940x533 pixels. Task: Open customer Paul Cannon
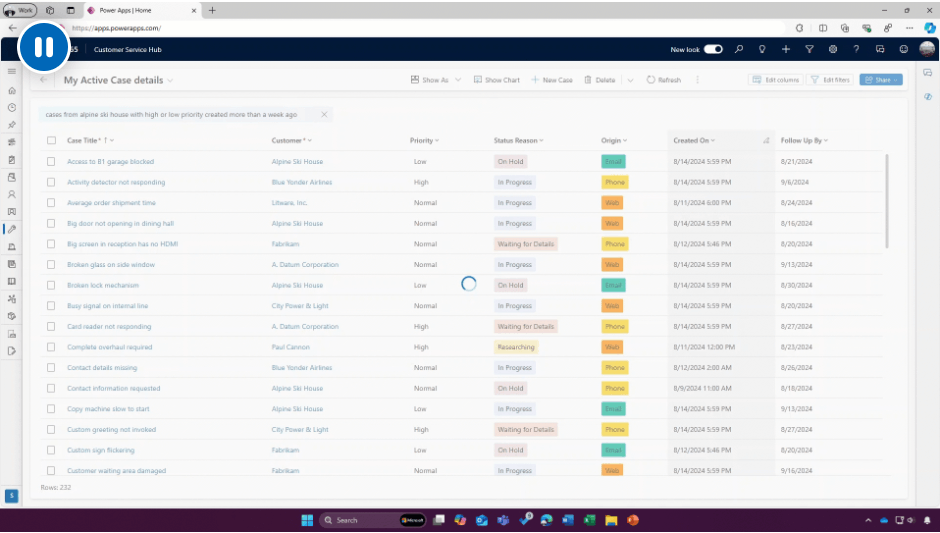[291, 347]
